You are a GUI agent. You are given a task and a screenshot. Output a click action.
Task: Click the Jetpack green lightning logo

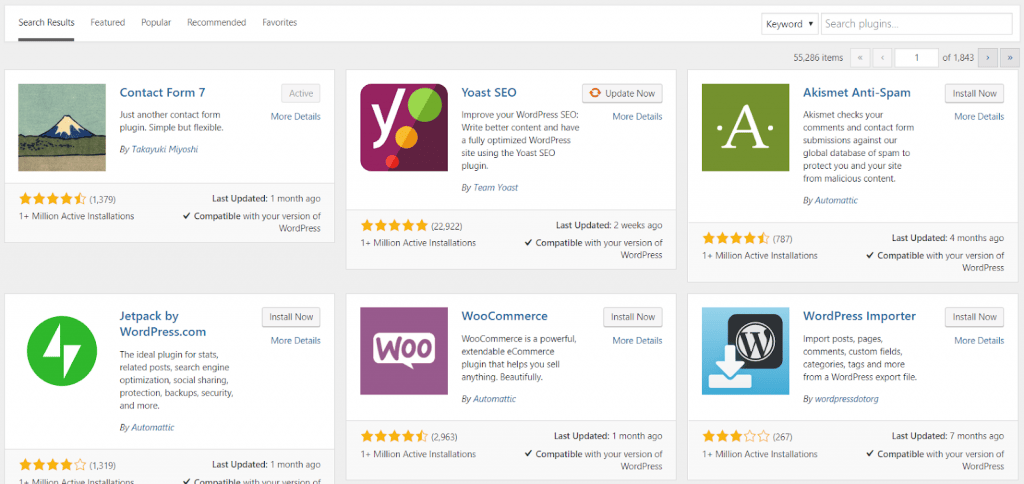click(x=62, y=351)
